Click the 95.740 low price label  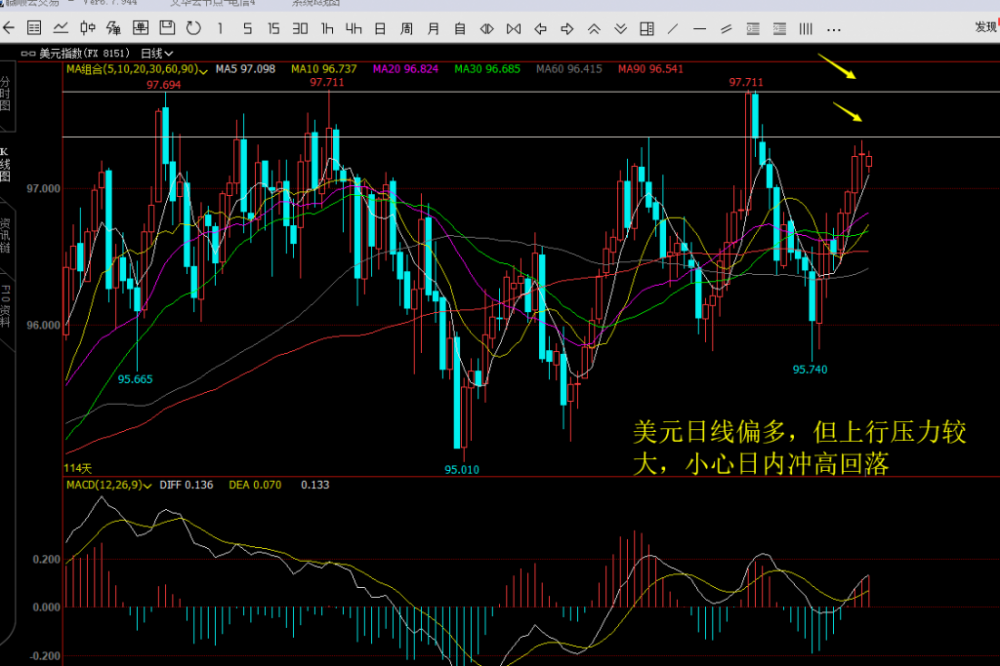tap(810, 369)
